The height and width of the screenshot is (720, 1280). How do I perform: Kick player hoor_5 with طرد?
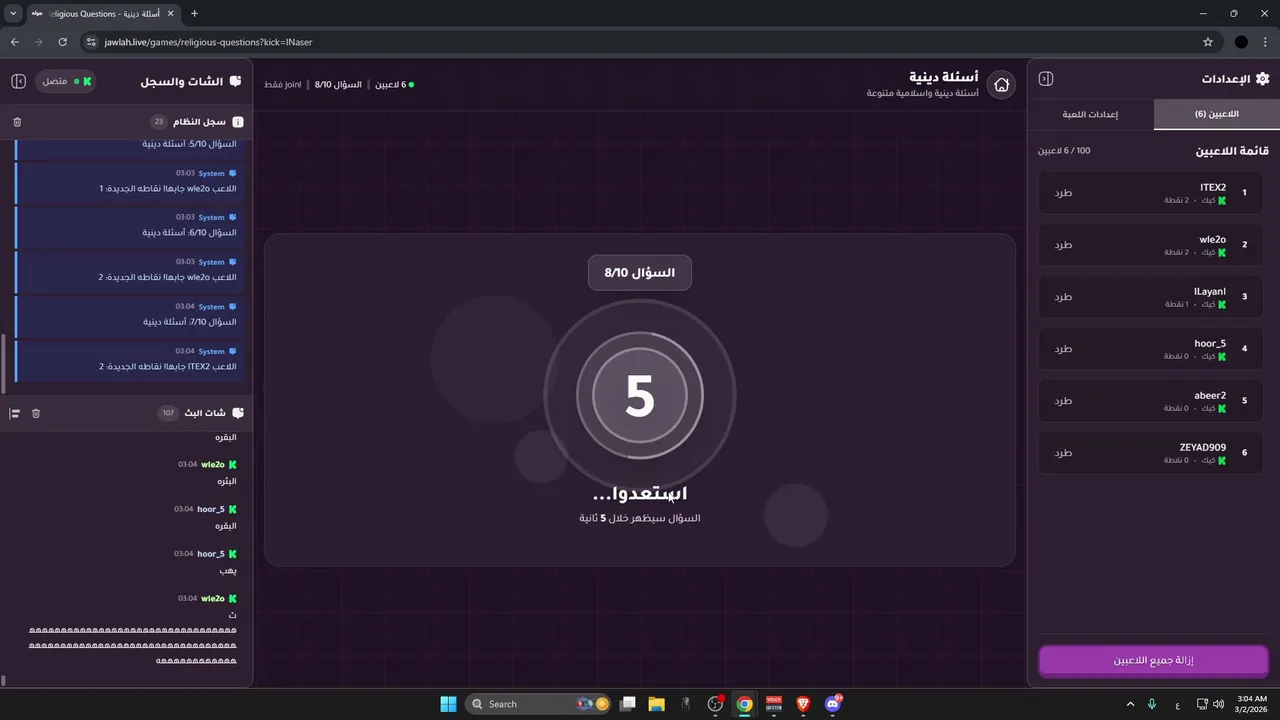pos(1063,349)
